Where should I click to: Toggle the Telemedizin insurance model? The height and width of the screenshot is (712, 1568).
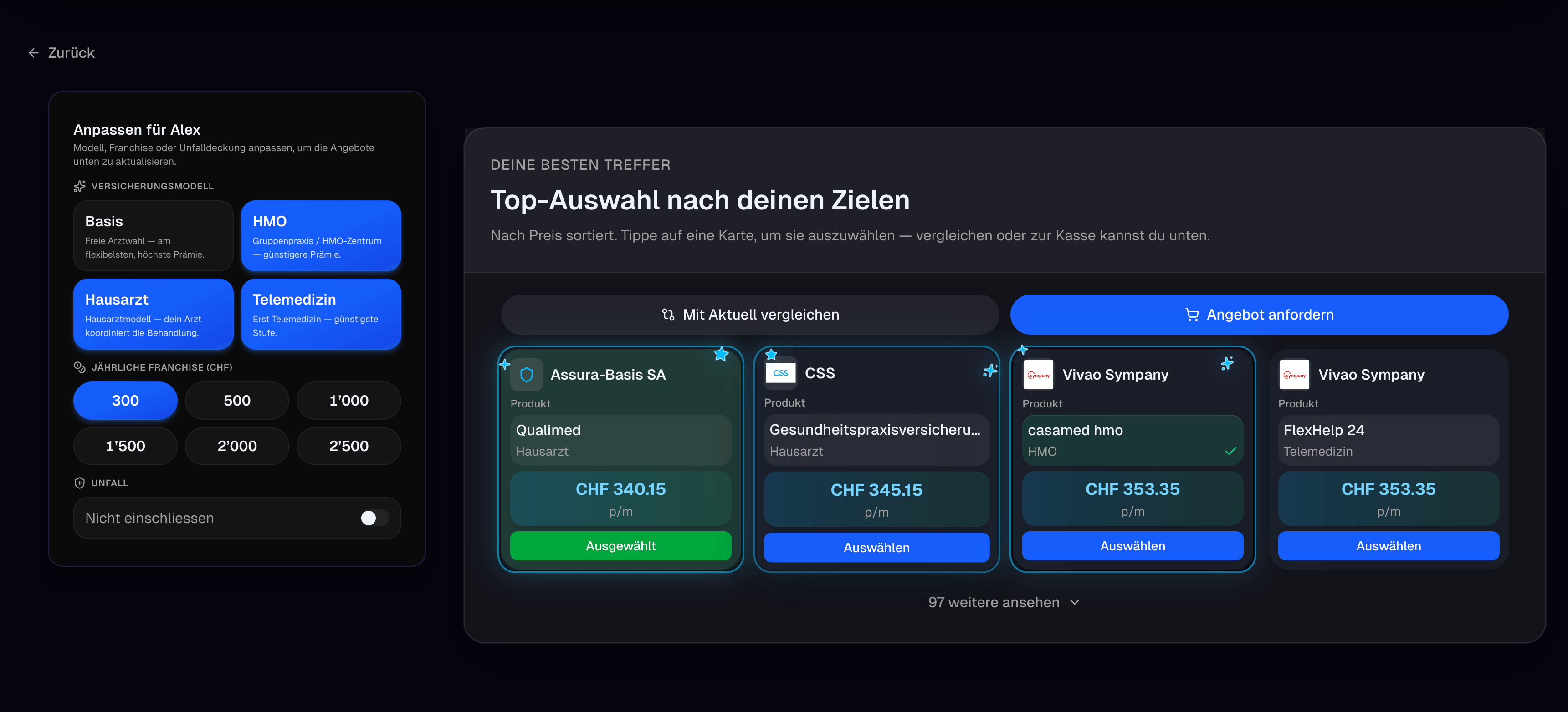point(321,315)
